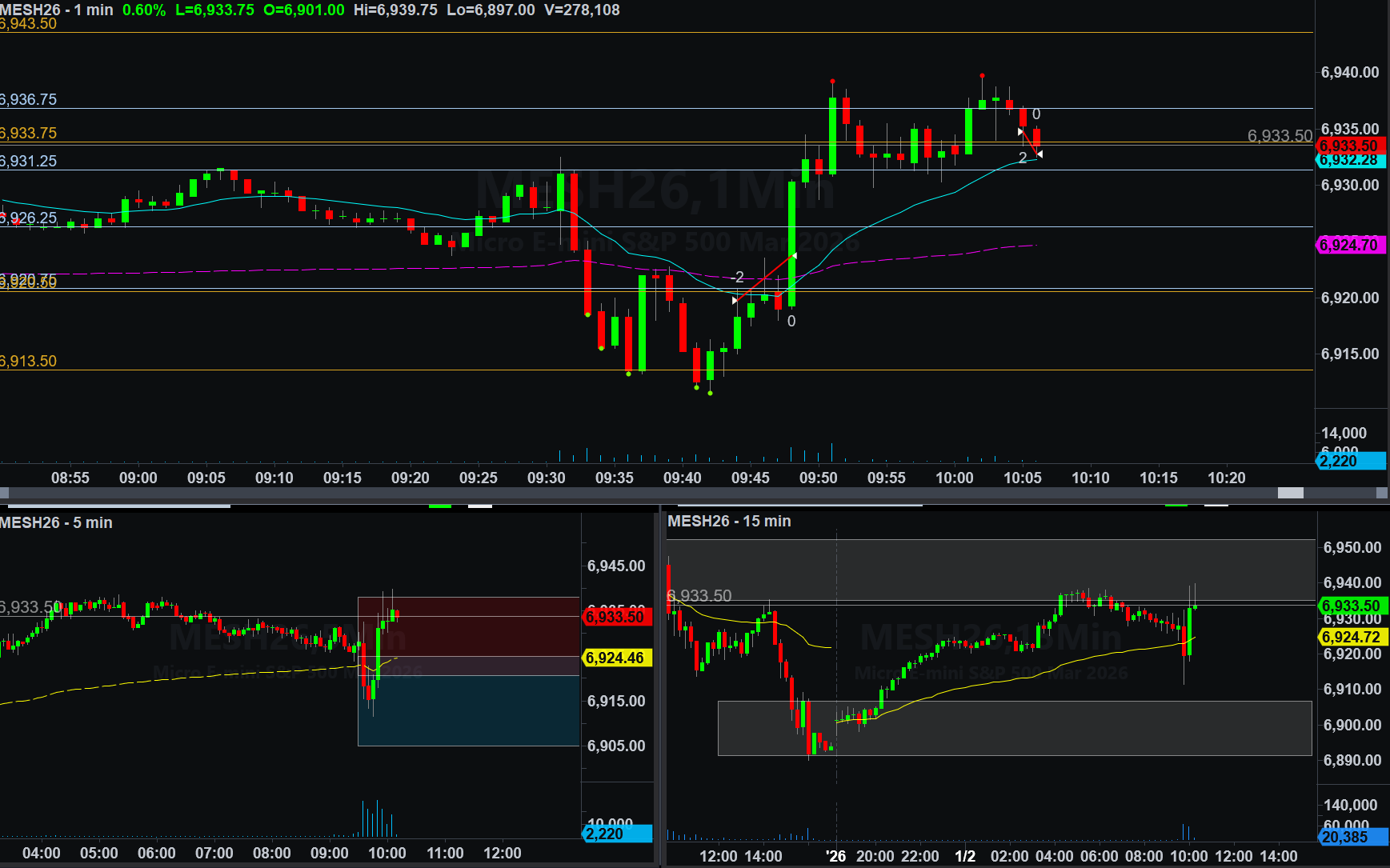Click the scrollbar's right arrow button
The height and width of the screenshot is (868, 1390).
(x=1382, y=493)
